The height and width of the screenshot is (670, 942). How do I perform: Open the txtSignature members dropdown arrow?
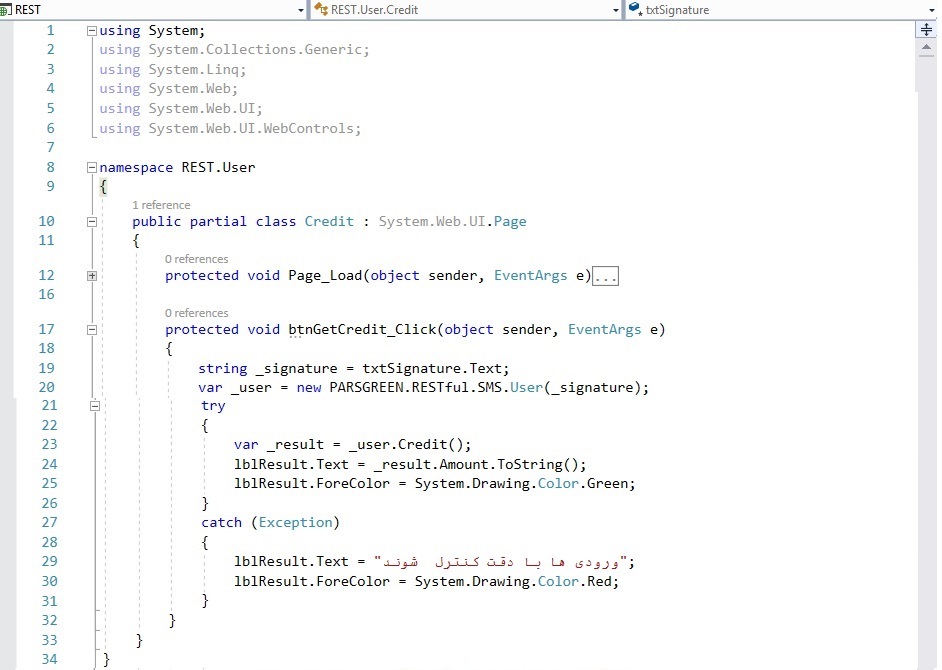point(931,10)
